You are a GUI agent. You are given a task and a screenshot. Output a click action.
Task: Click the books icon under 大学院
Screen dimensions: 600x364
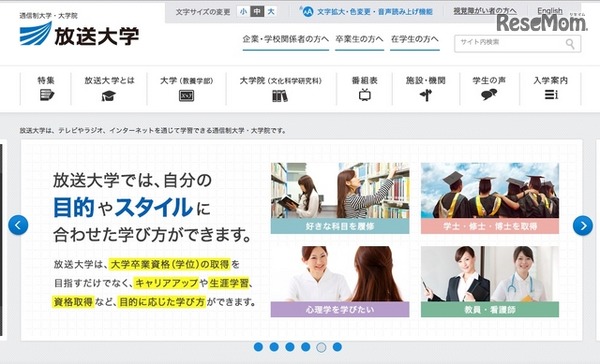pyautogui.click(x=280, y=96)
